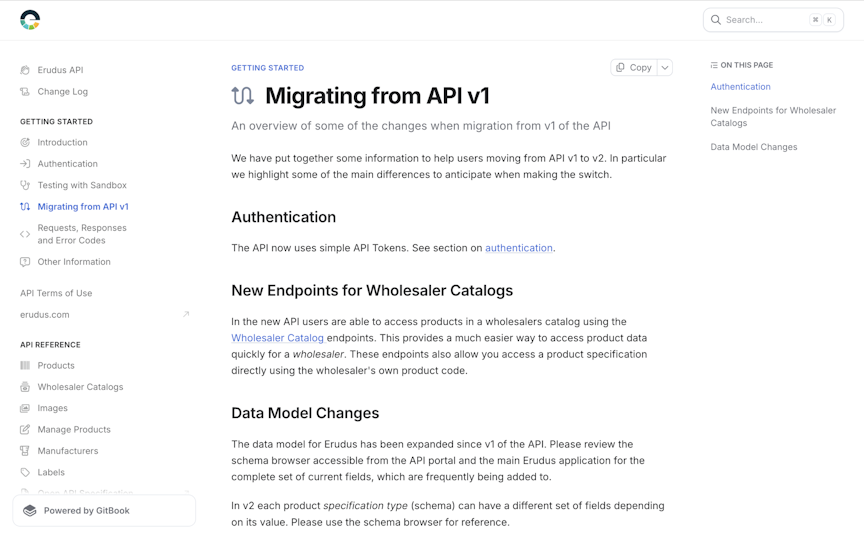Jump to Authentication in On This Page
This screenshot has width=864, height=542.
740,86
